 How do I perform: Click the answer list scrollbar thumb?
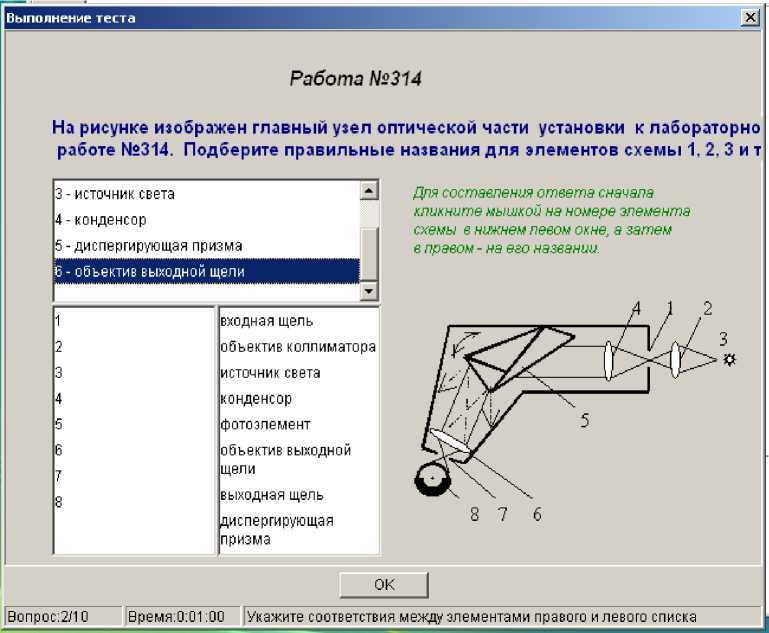(369, 253)
